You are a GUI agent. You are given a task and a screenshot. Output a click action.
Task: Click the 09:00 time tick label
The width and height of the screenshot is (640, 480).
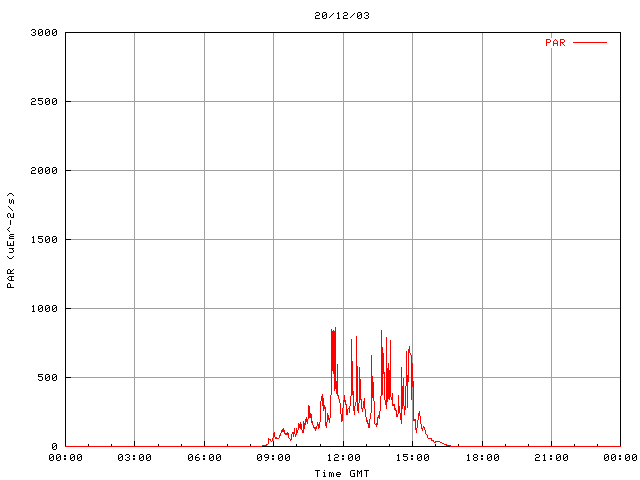point(273,458)
